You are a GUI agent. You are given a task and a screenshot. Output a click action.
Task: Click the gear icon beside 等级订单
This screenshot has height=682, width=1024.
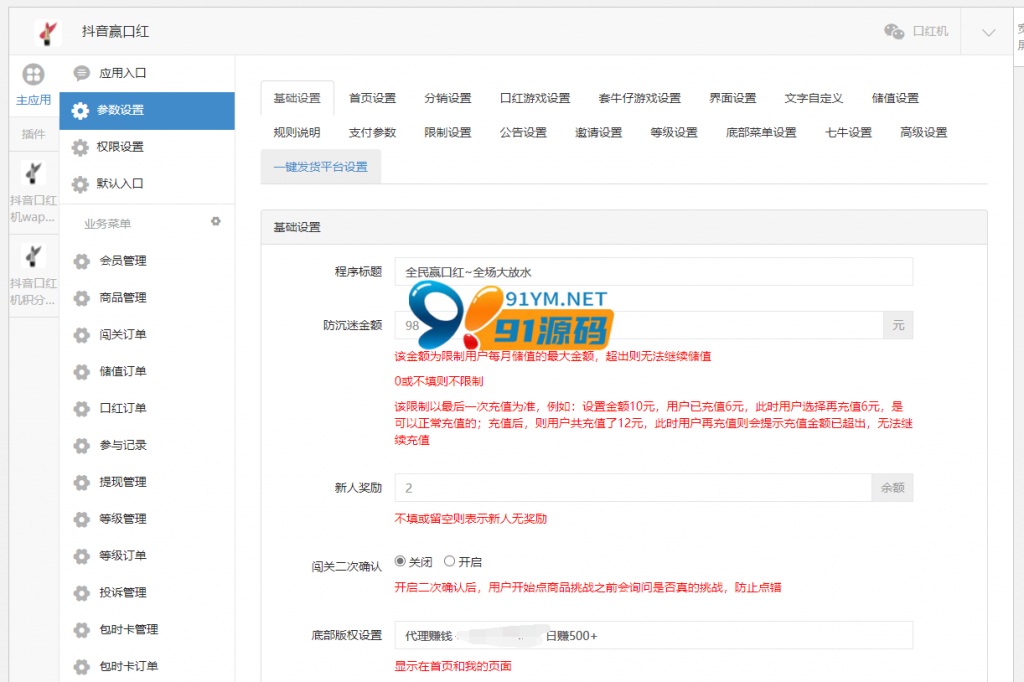pos(82,556)
